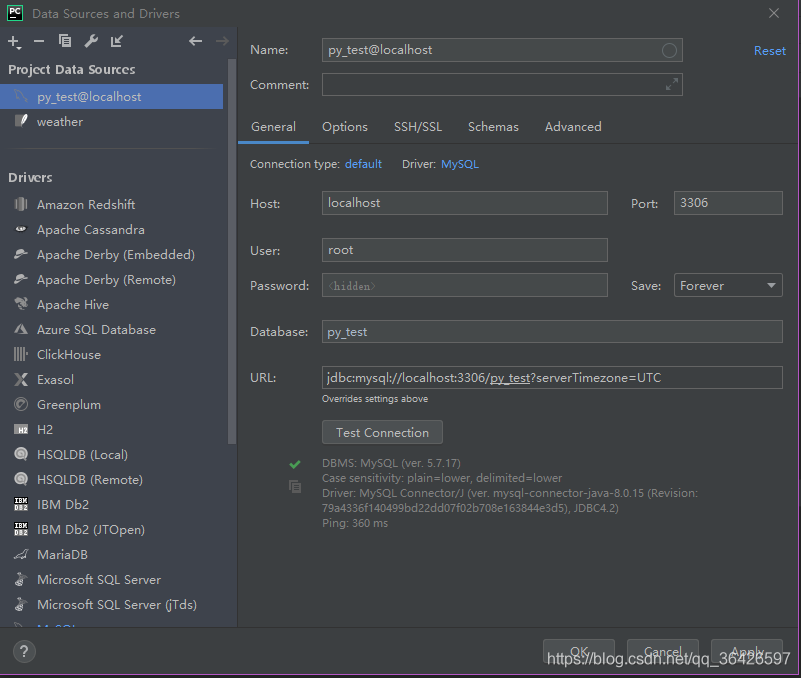801x678 pixels.
Task: Expand the Comment field editor
Action: (x=672, y=84)
